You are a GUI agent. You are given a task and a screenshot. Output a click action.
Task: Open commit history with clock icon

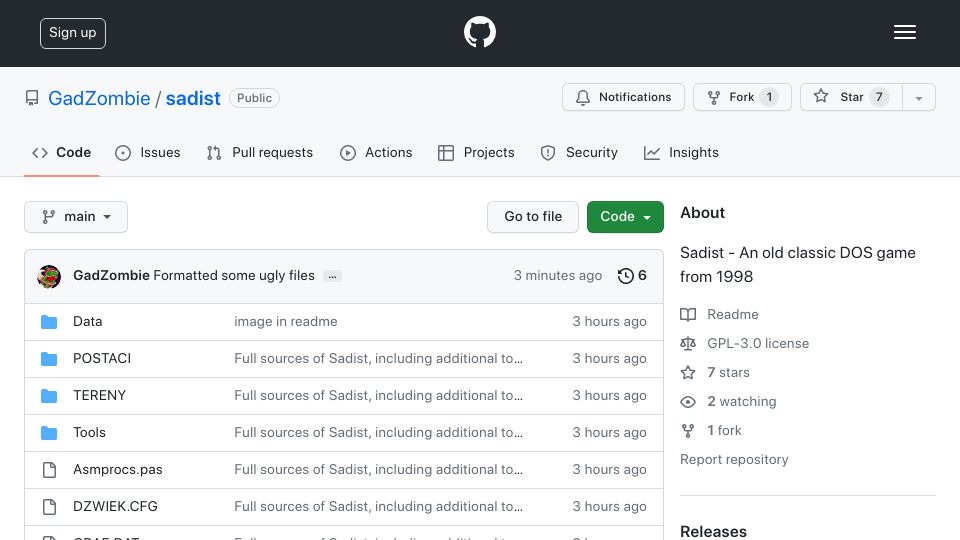(632, 276)
